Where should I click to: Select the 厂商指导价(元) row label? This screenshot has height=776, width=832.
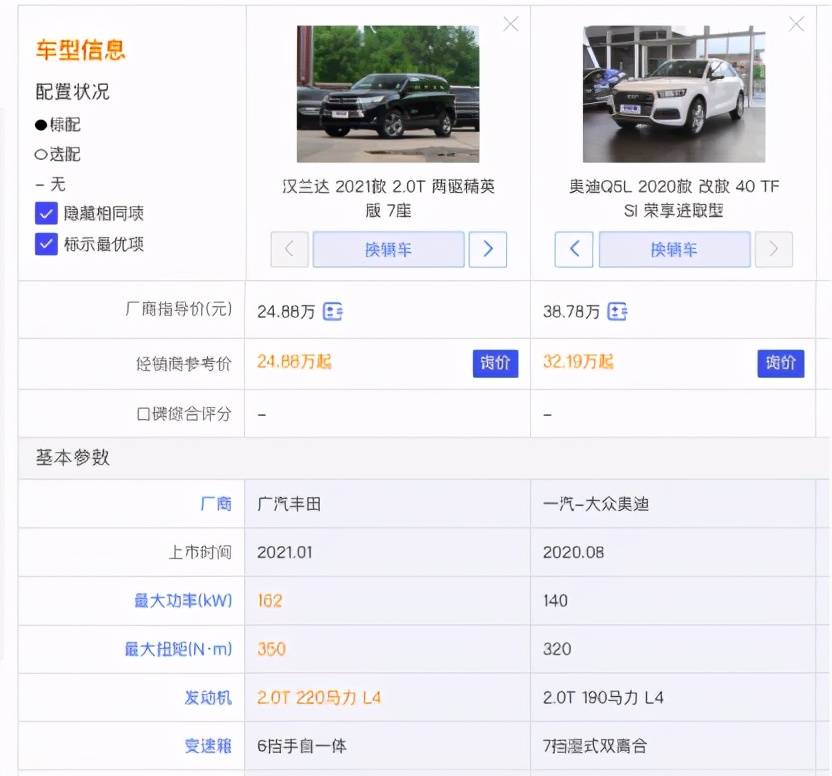[179, 309]
